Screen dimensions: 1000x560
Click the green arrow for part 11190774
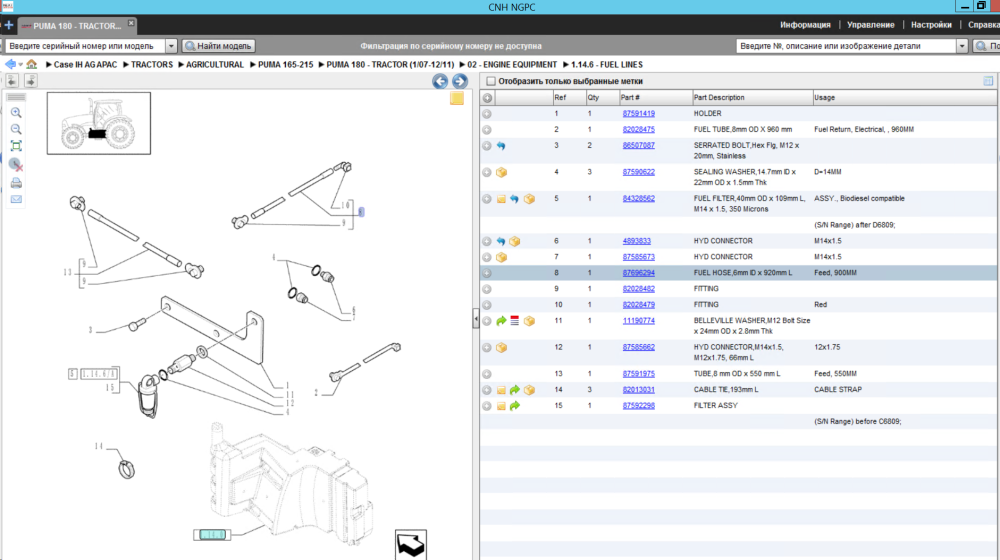(x=501, y=321)
